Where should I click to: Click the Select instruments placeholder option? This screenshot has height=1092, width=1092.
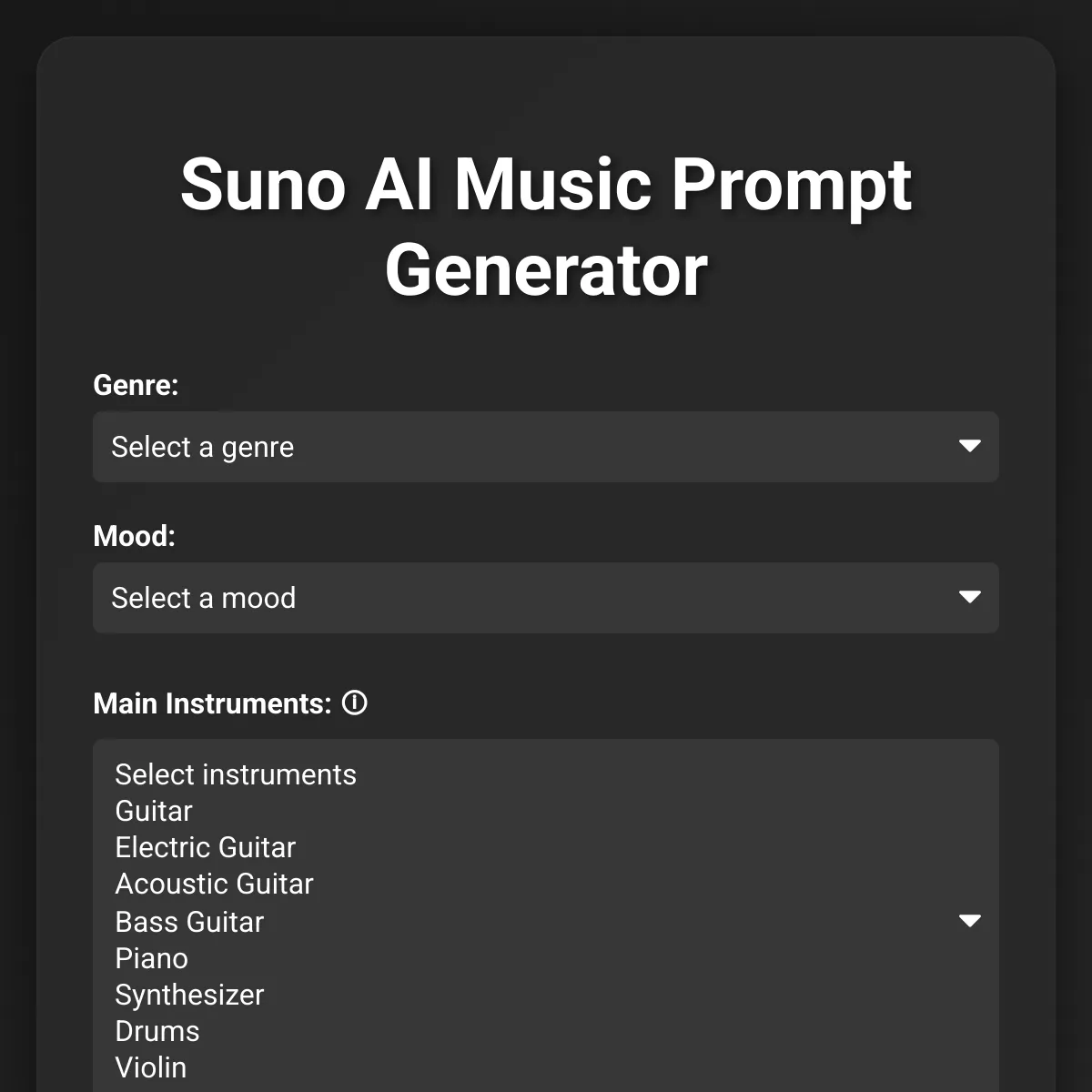tap(235, 774)
